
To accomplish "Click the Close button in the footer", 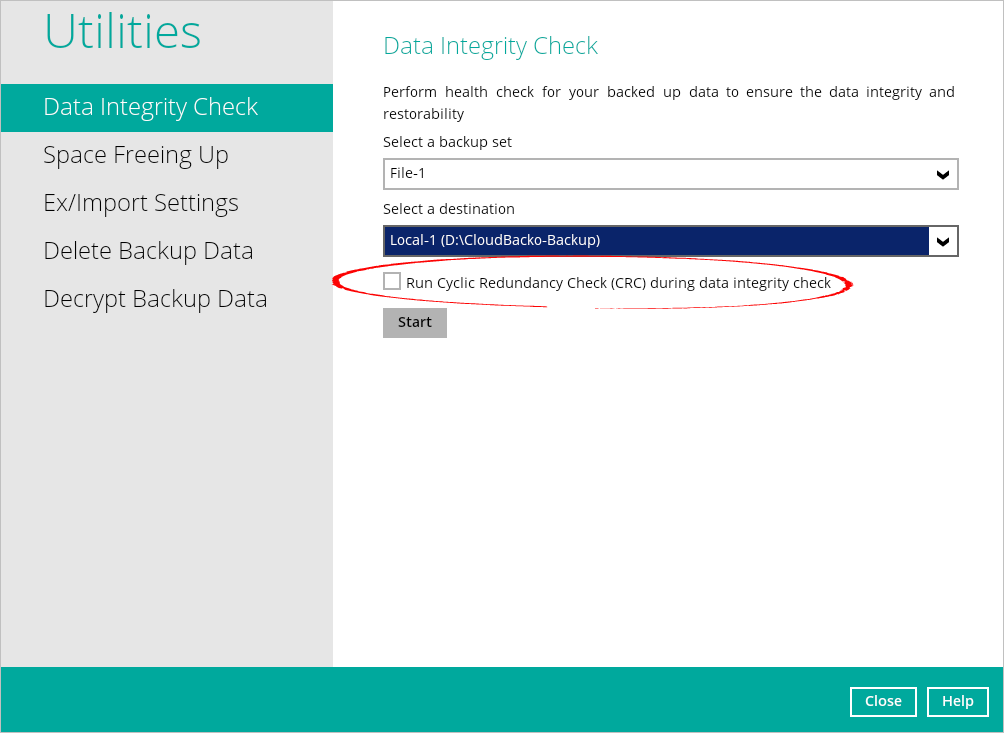I will 883,701.
